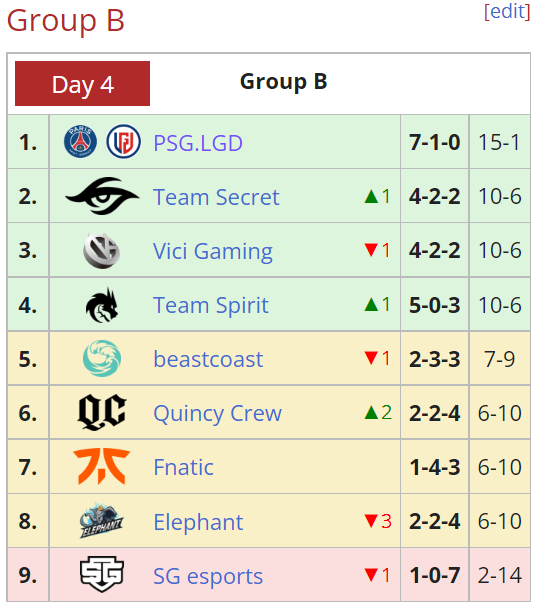Select the Team Spirit dragon logo
Screen dimensions: 539x613
coord(102,305)
